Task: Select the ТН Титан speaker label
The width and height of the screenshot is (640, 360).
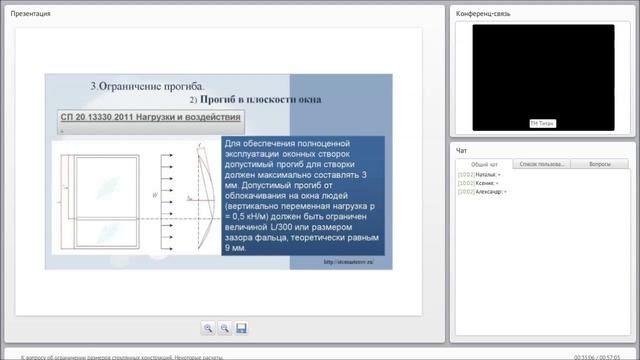Action: tap(542, 123)
